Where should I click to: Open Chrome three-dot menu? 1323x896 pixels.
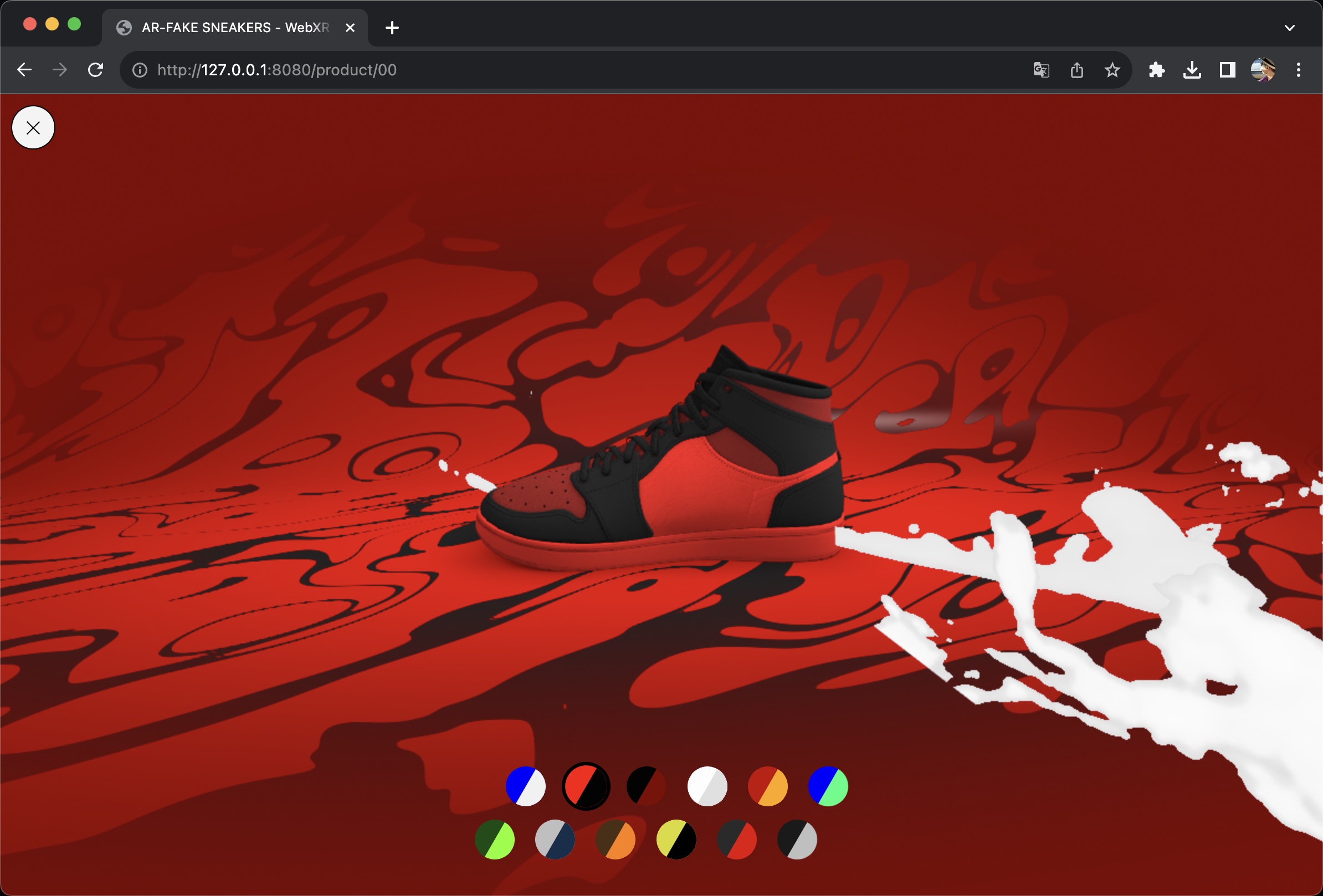click(1298, 70)
